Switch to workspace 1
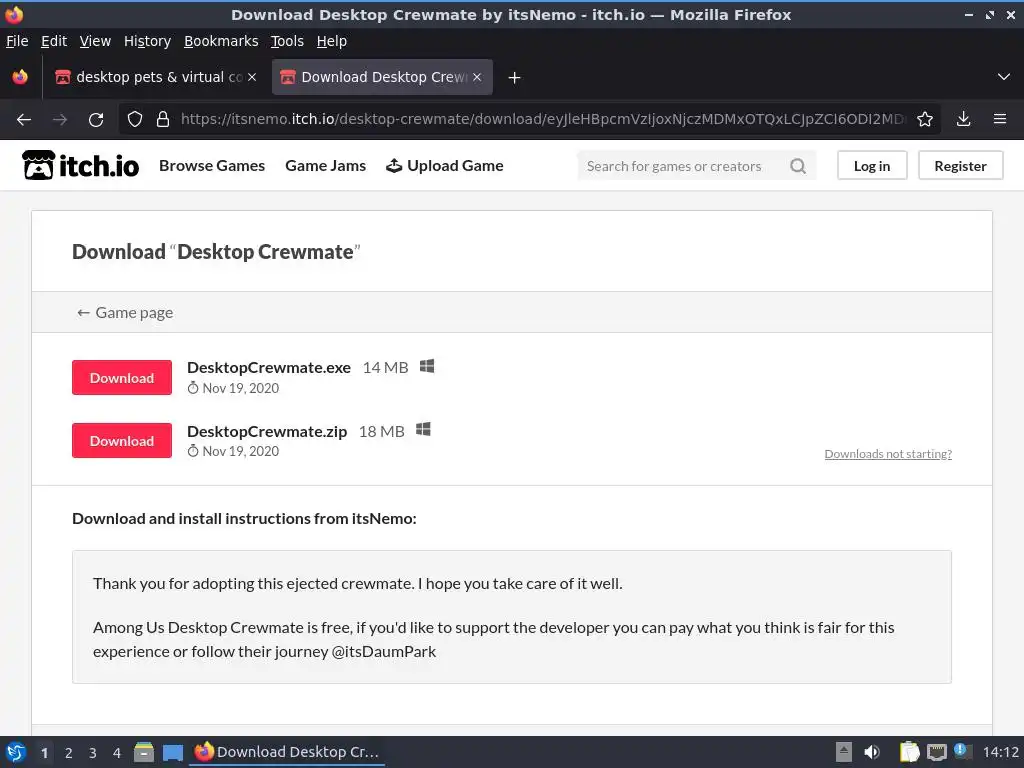 (44, 753)
